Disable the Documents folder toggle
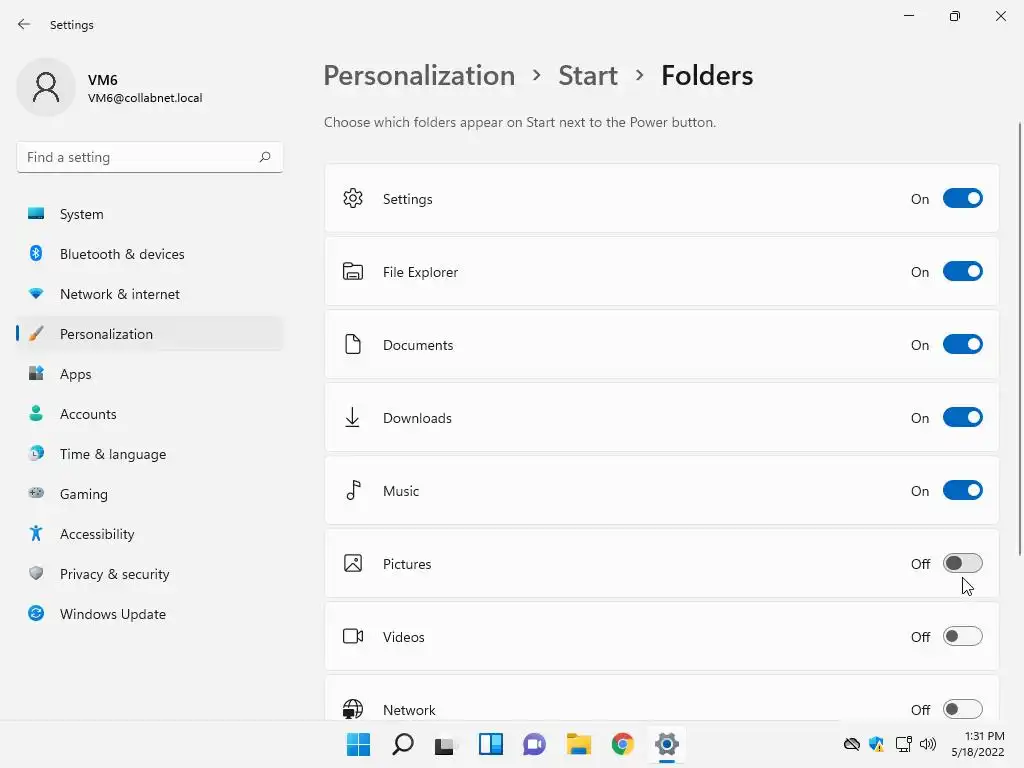The height and width of the screenshot is (768, 1024). (x=962, y=345)
